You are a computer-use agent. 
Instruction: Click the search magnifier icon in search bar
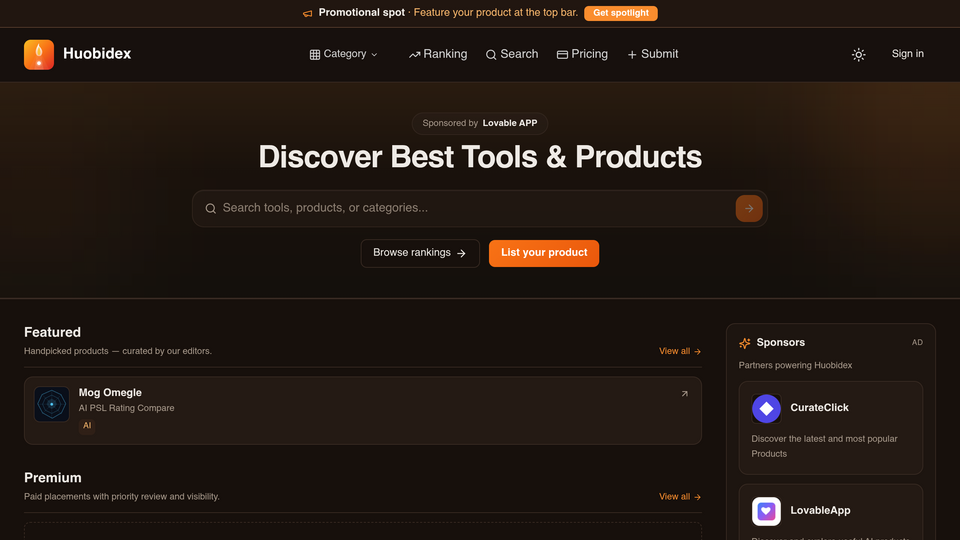[211, 208]
